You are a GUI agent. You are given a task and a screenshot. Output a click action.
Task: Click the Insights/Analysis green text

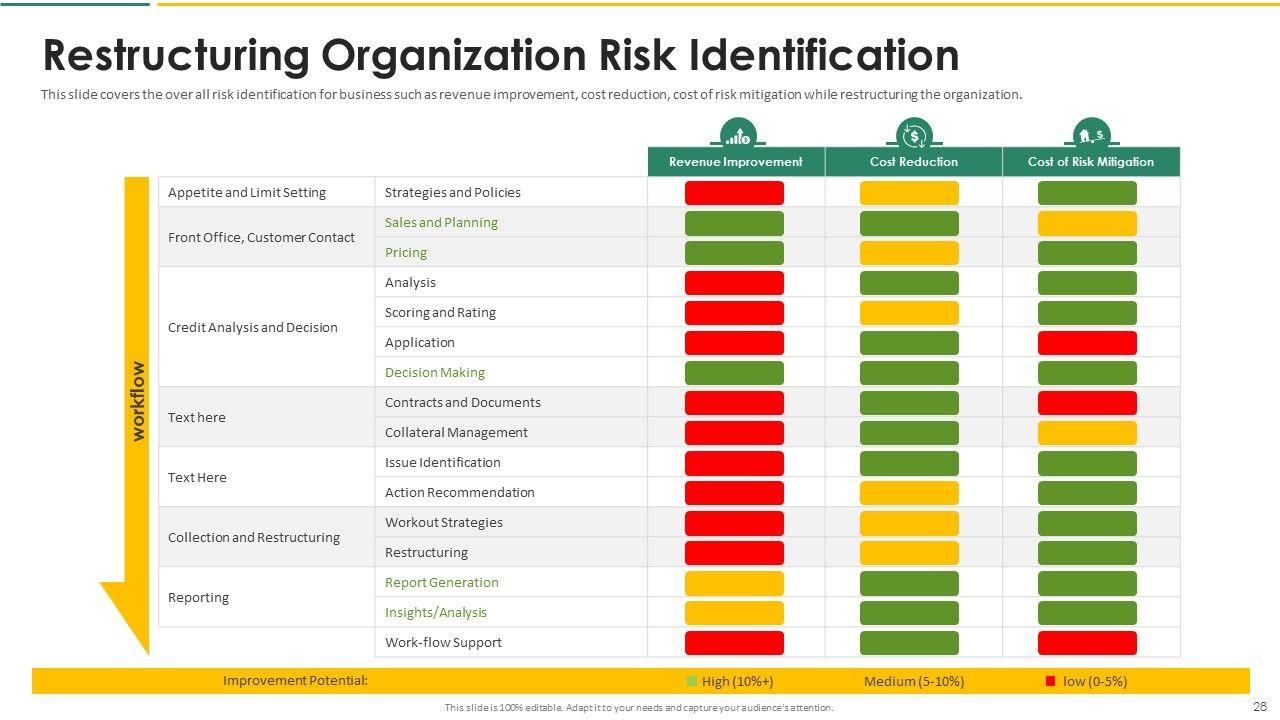[x=436, y=612]
